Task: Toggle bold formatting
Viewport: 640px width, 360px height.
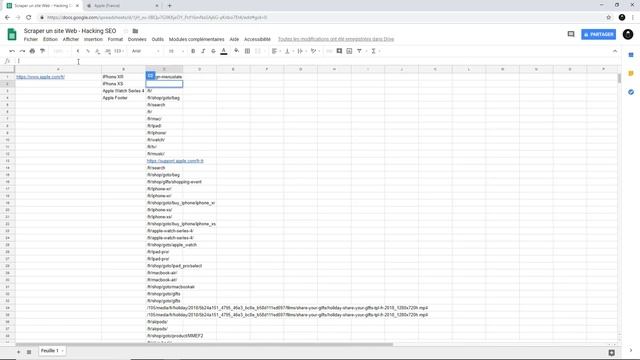Action: (x=193, y=51)
